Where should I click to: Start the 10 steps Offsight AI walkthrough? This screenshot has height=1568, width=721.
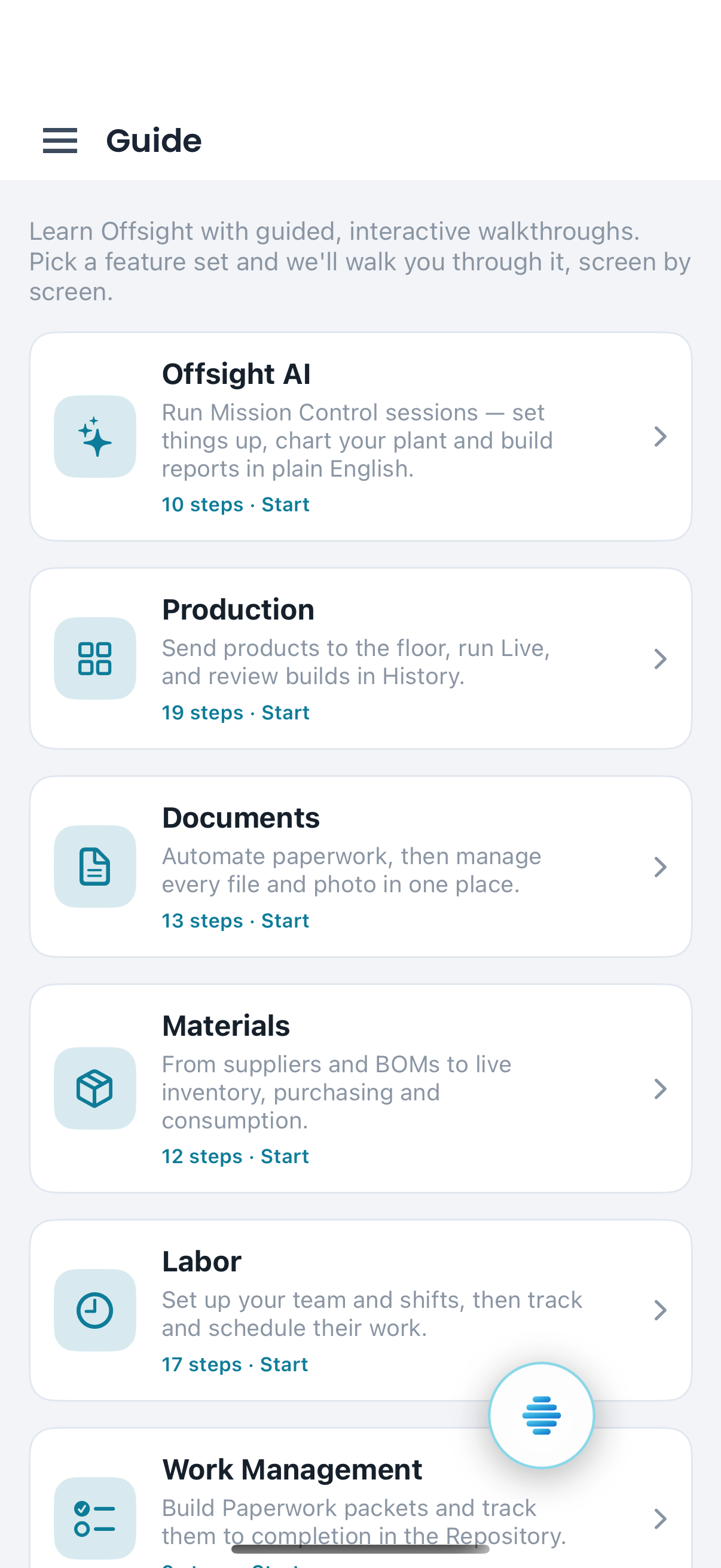click(236, 505)
